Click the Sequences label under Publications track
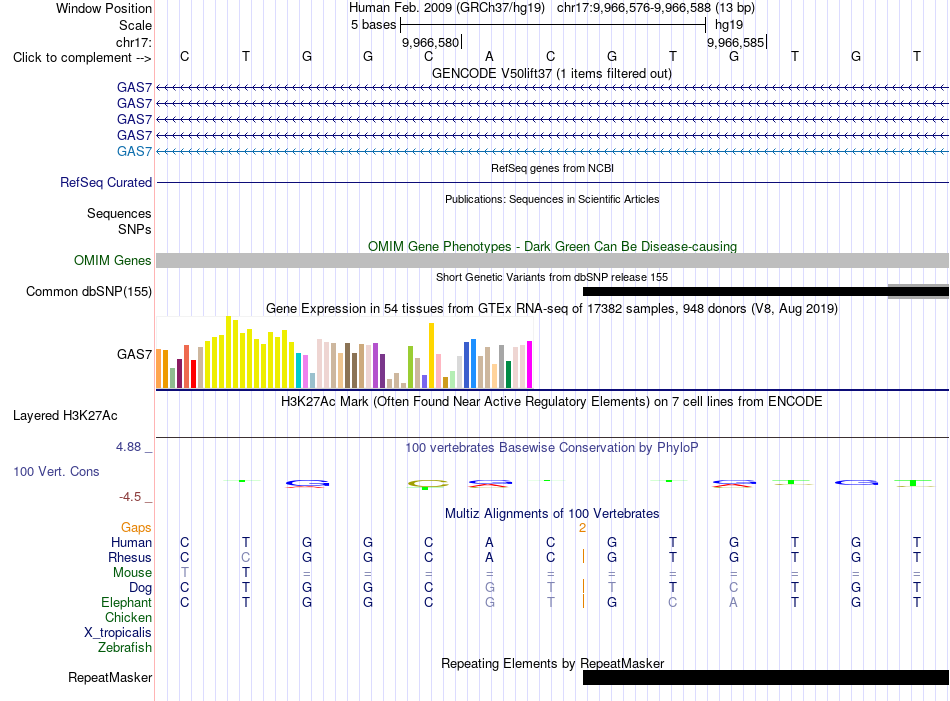 [x=119, y=213]
